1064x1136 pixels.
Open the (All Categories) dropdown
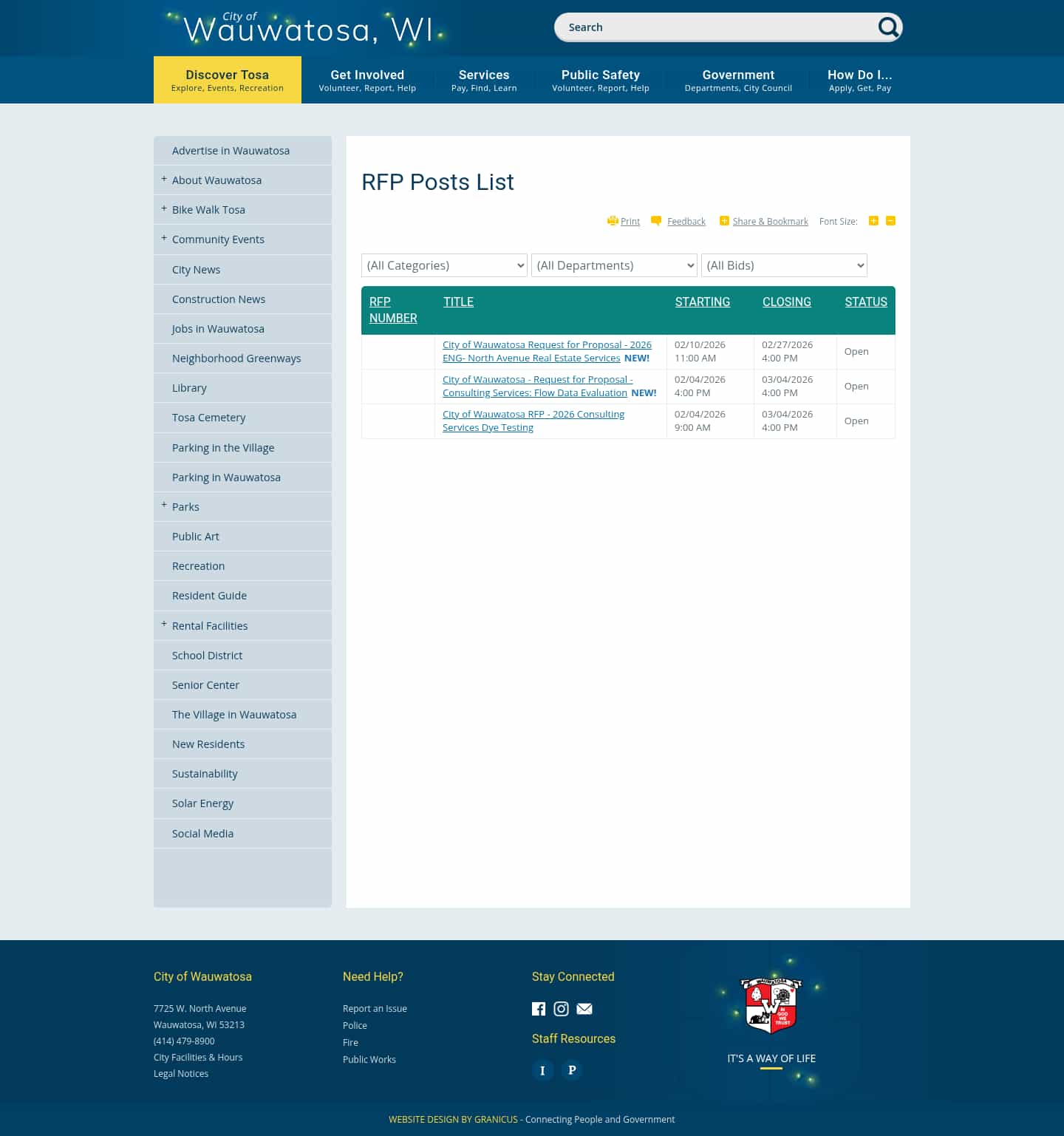coord(443,265)
